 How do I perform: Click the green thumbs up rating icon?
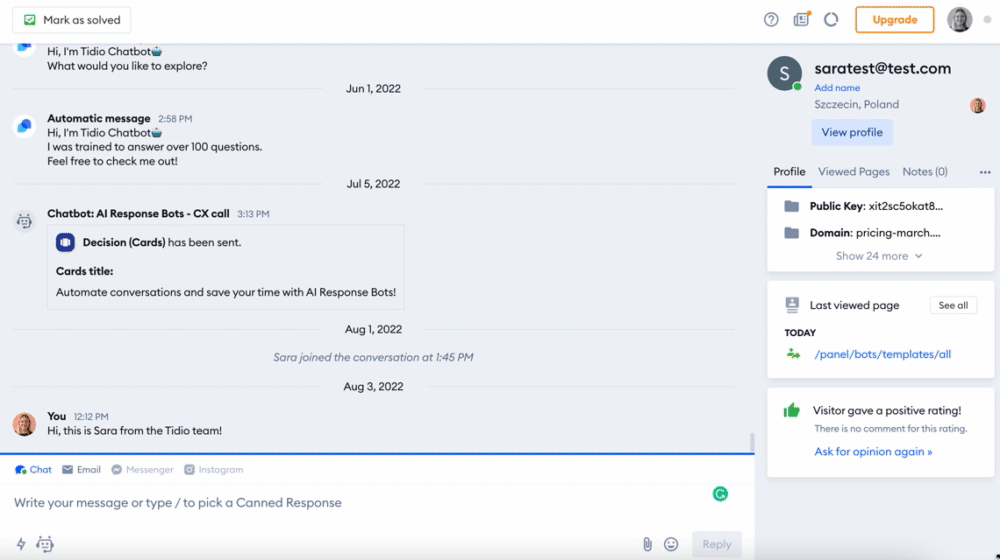[x=791, y=410]
